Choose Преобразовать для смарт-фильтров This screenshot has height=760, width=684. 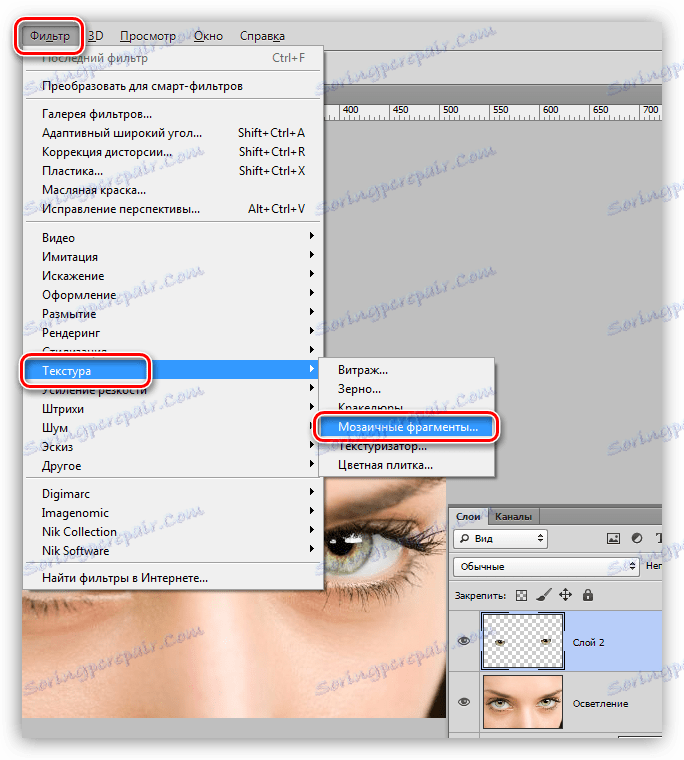pyautogui.click(x=173, y=86)
